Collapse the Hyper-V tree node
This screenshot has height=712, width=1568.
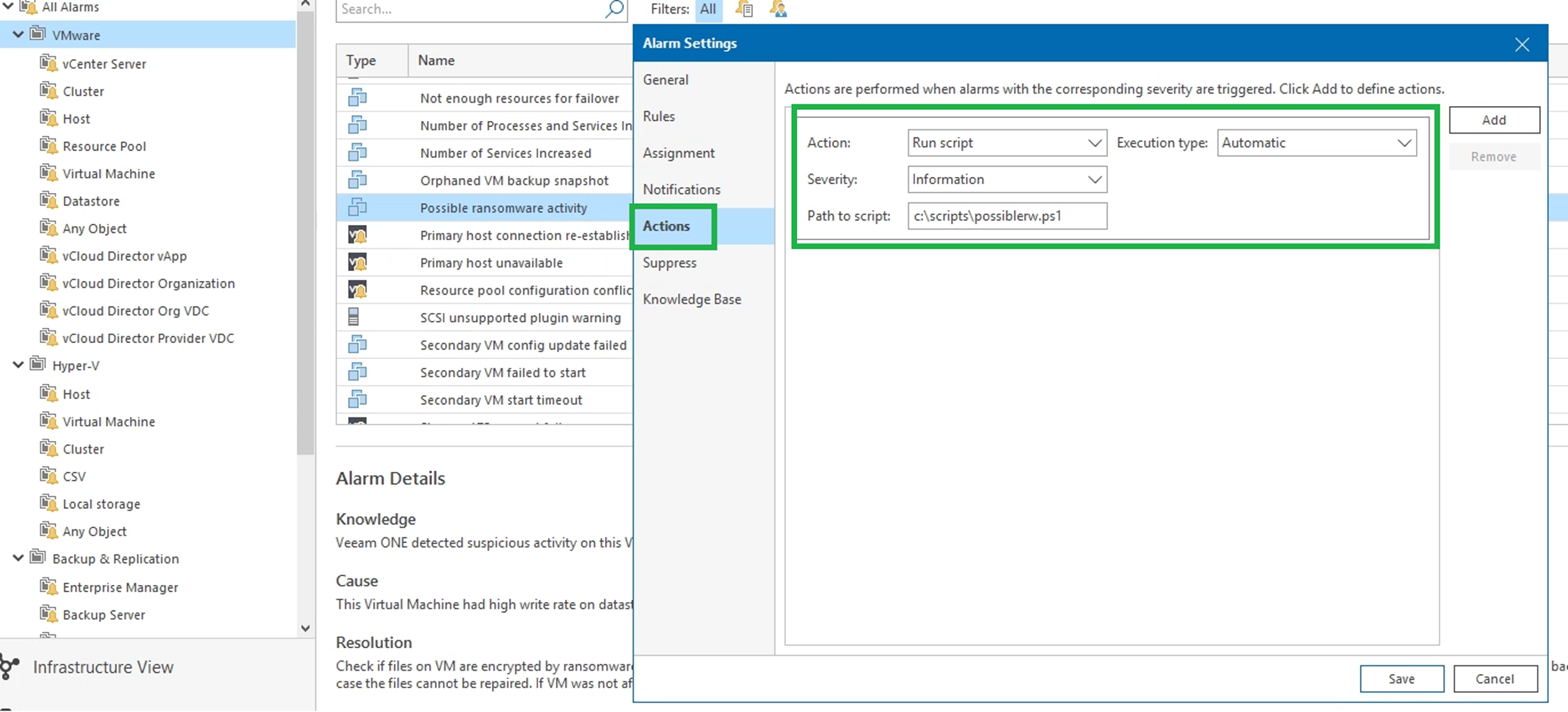click(x=18, y=365)
